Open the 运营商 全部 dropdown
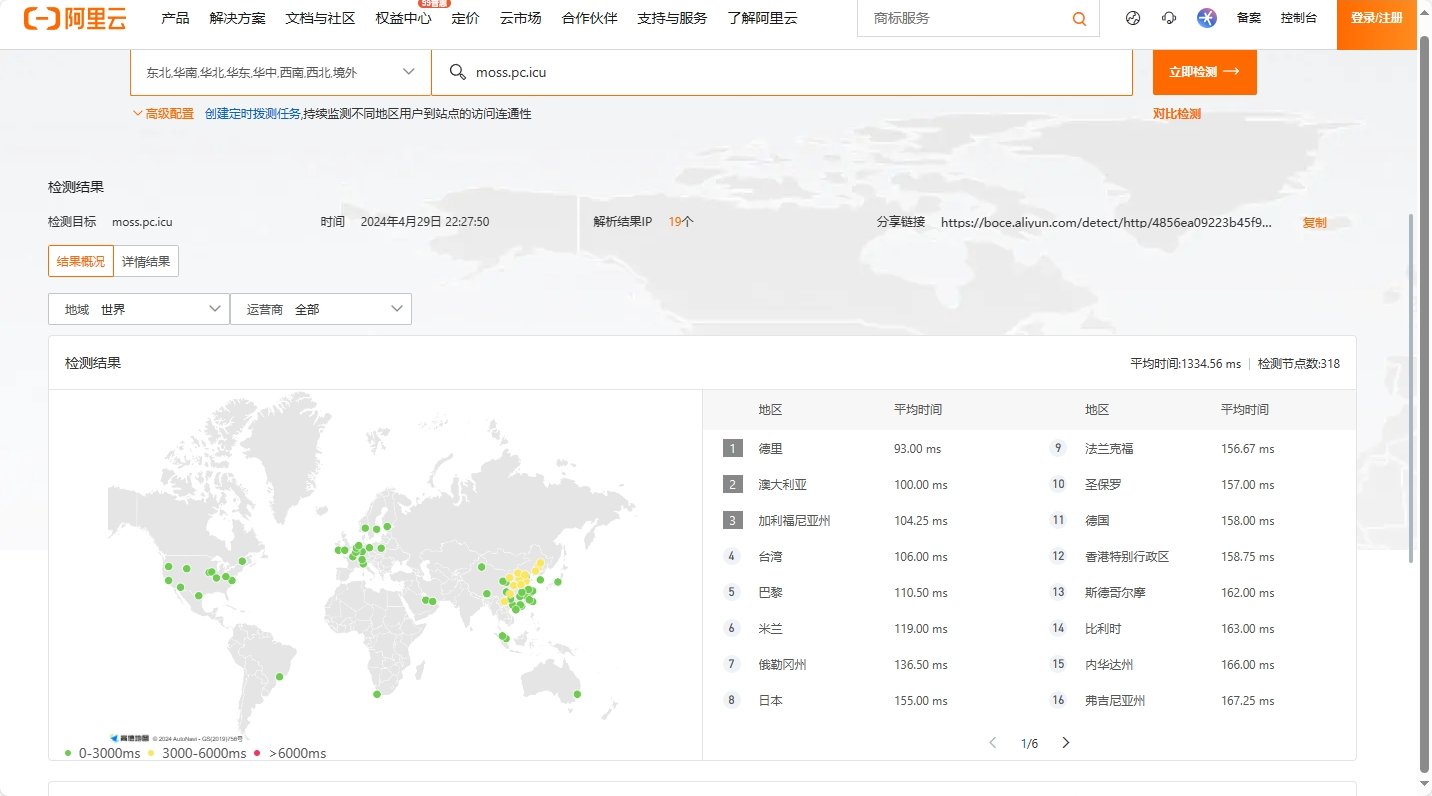Screen dimensions: 1432x796 (321, 310)
